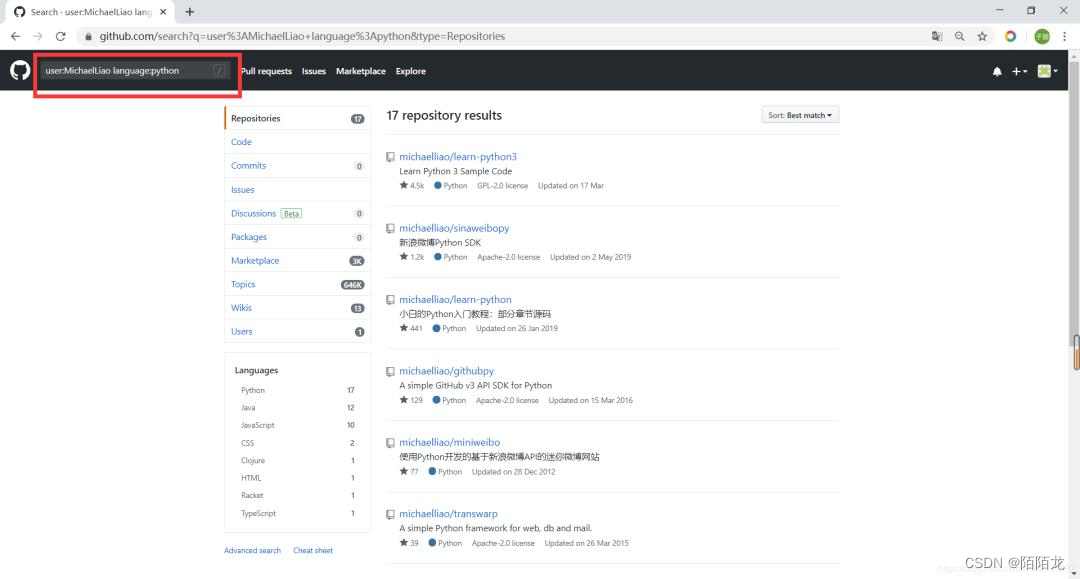Click the Beta badge next to Discussions
Image resolution: width=1080 pixels, height=579 pixels.
291,213
